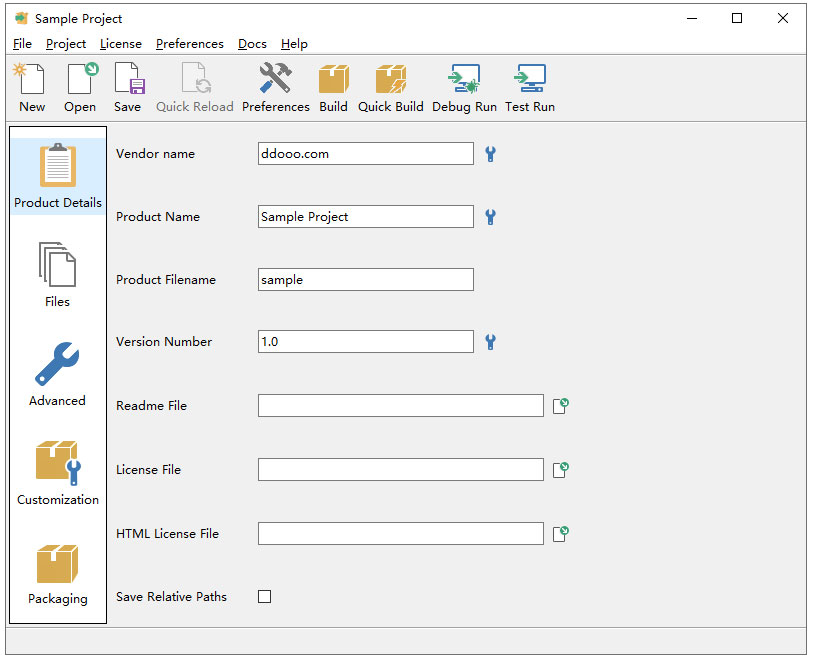Open the Customization section in the sidebar

point(58,473)
